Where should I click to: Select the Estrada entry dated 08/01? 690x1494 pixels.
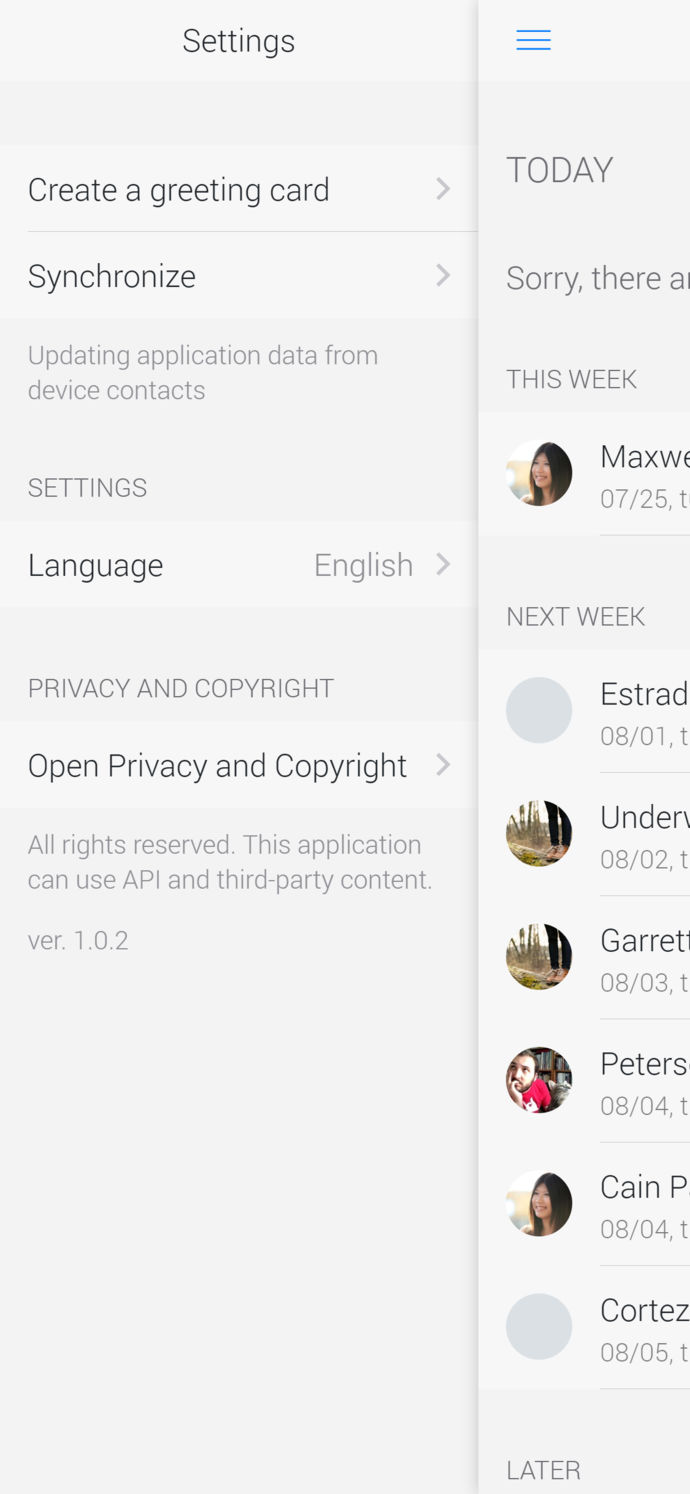point(585,711)
